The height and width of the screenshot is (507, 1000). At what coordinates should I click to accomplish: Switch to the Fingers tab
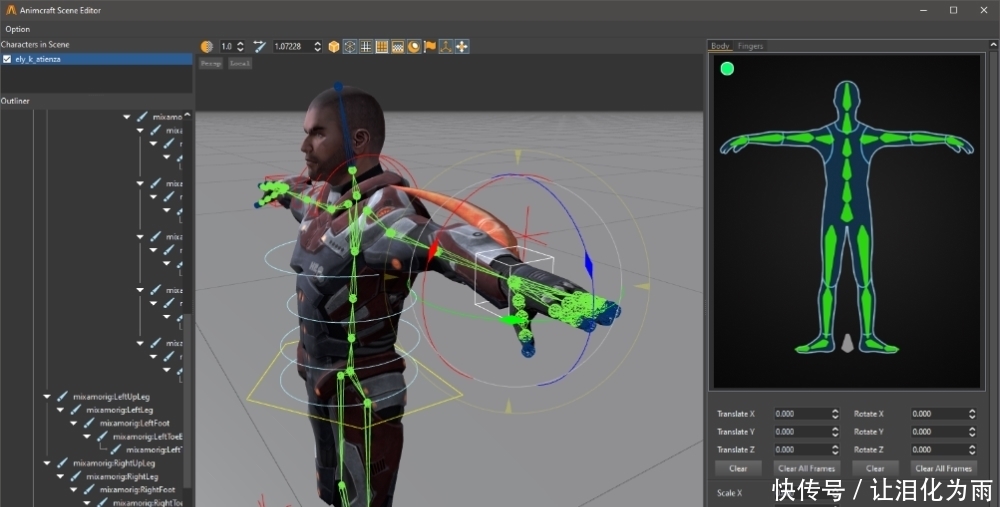click(x=750, y=46)
